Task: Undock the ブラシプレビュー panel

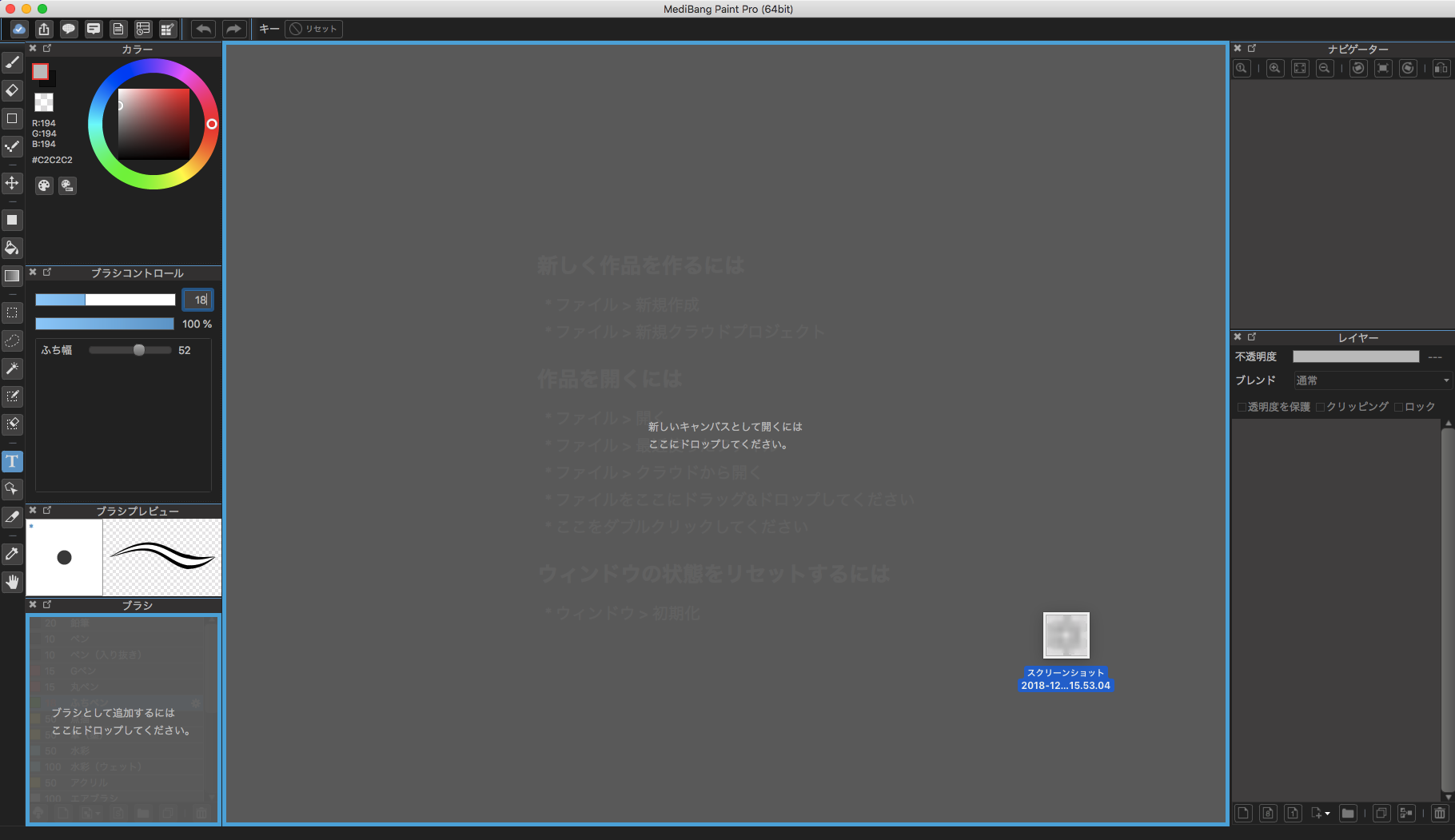Action: point(47,510)
